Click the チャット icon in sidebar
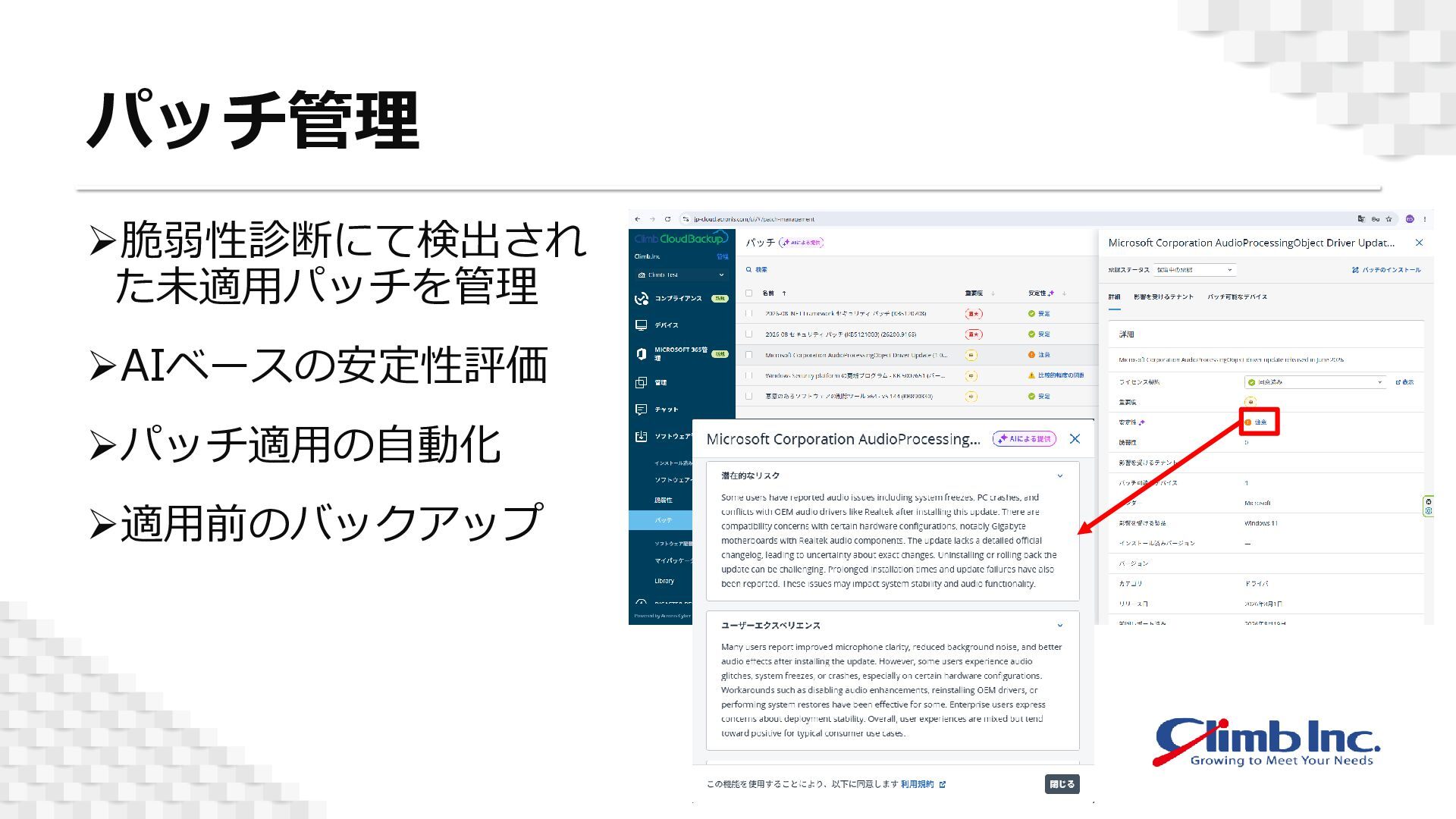This screenshot has height=819, width=1456. coord(642,409)
